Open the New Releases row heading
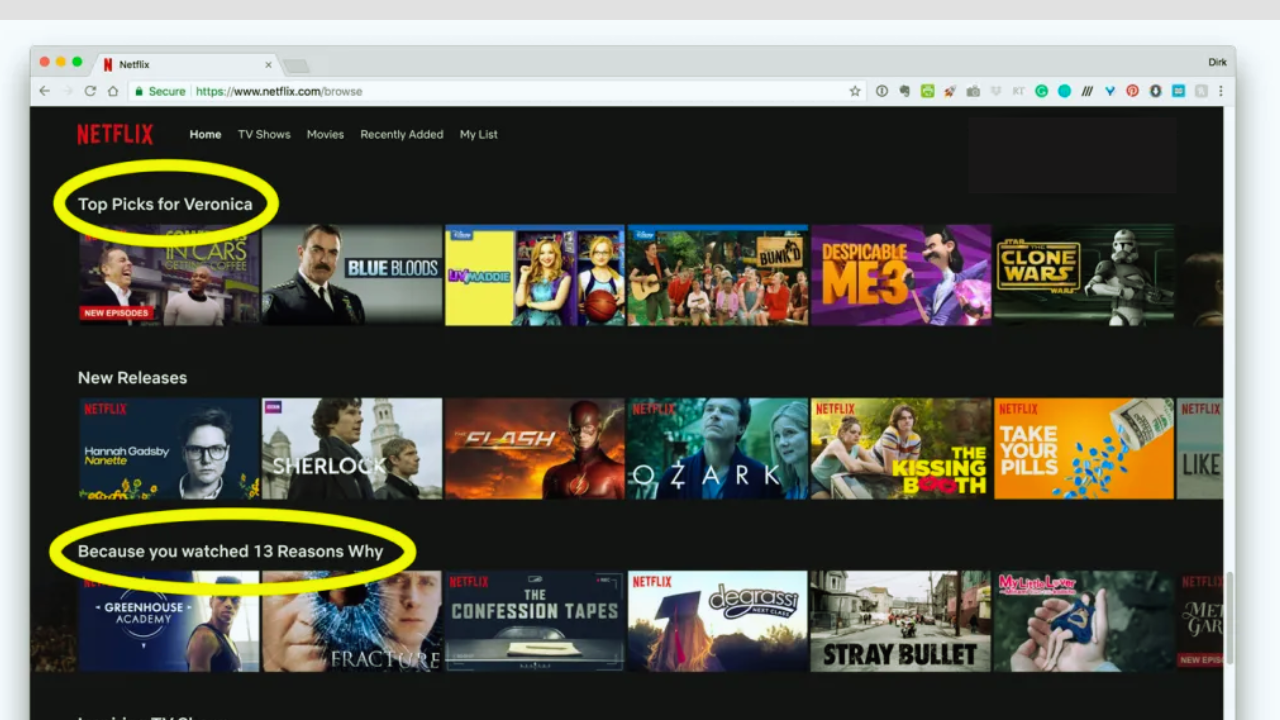 132,378
